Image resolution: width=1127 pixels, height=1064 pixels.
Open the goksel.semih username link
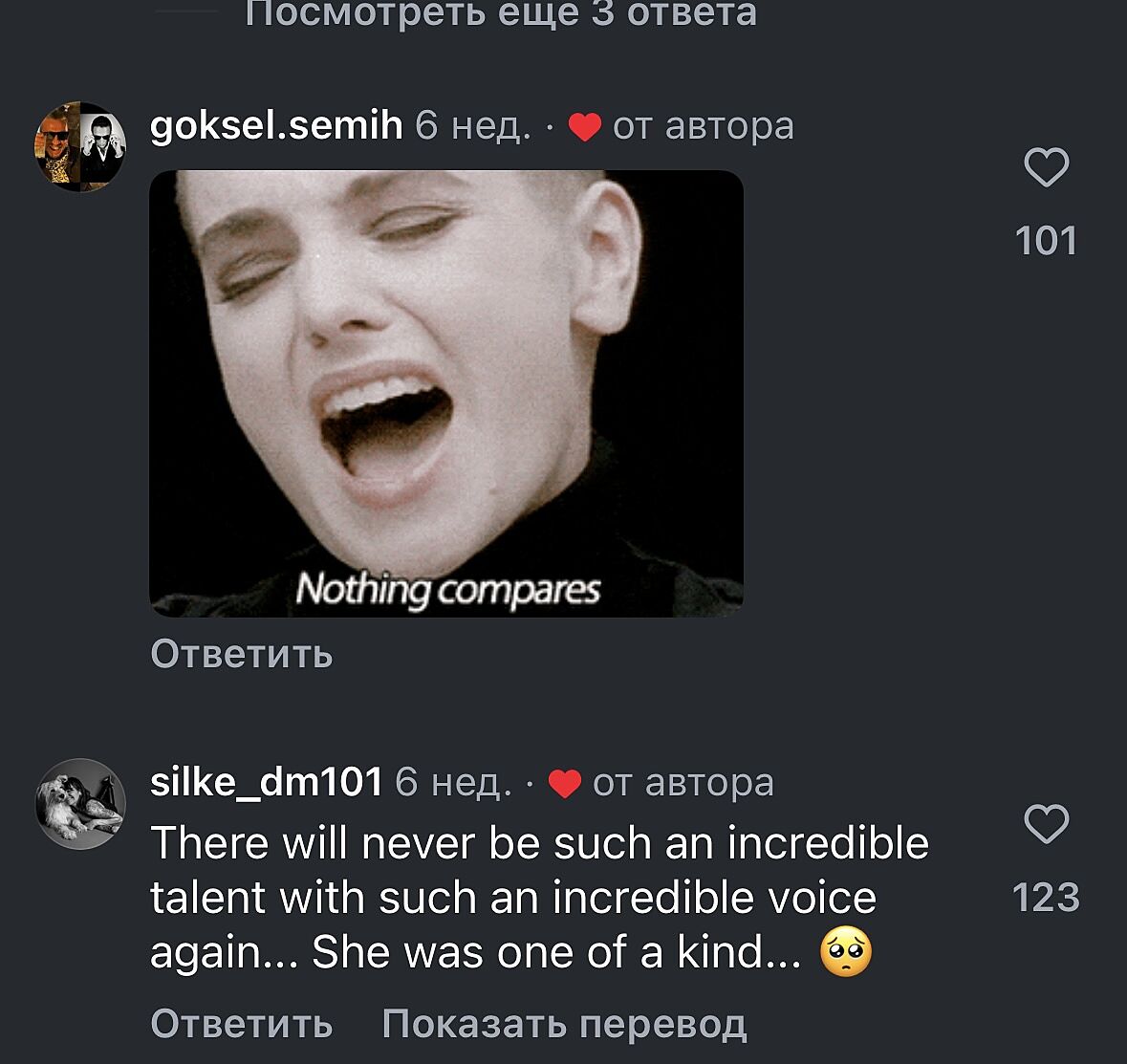tap(276, 126)
